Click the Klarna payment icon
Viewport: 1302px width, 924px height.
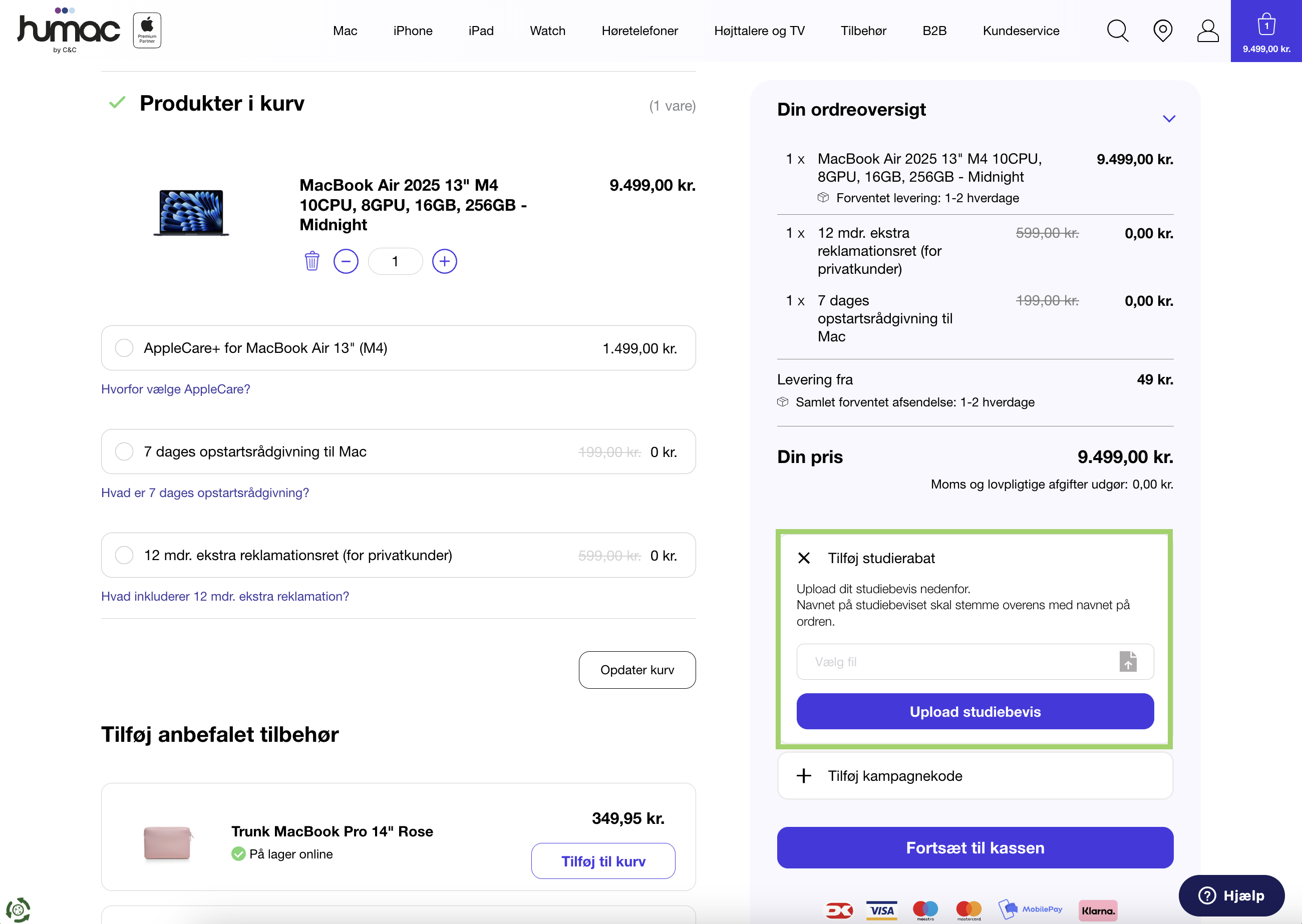(1098, 910)
